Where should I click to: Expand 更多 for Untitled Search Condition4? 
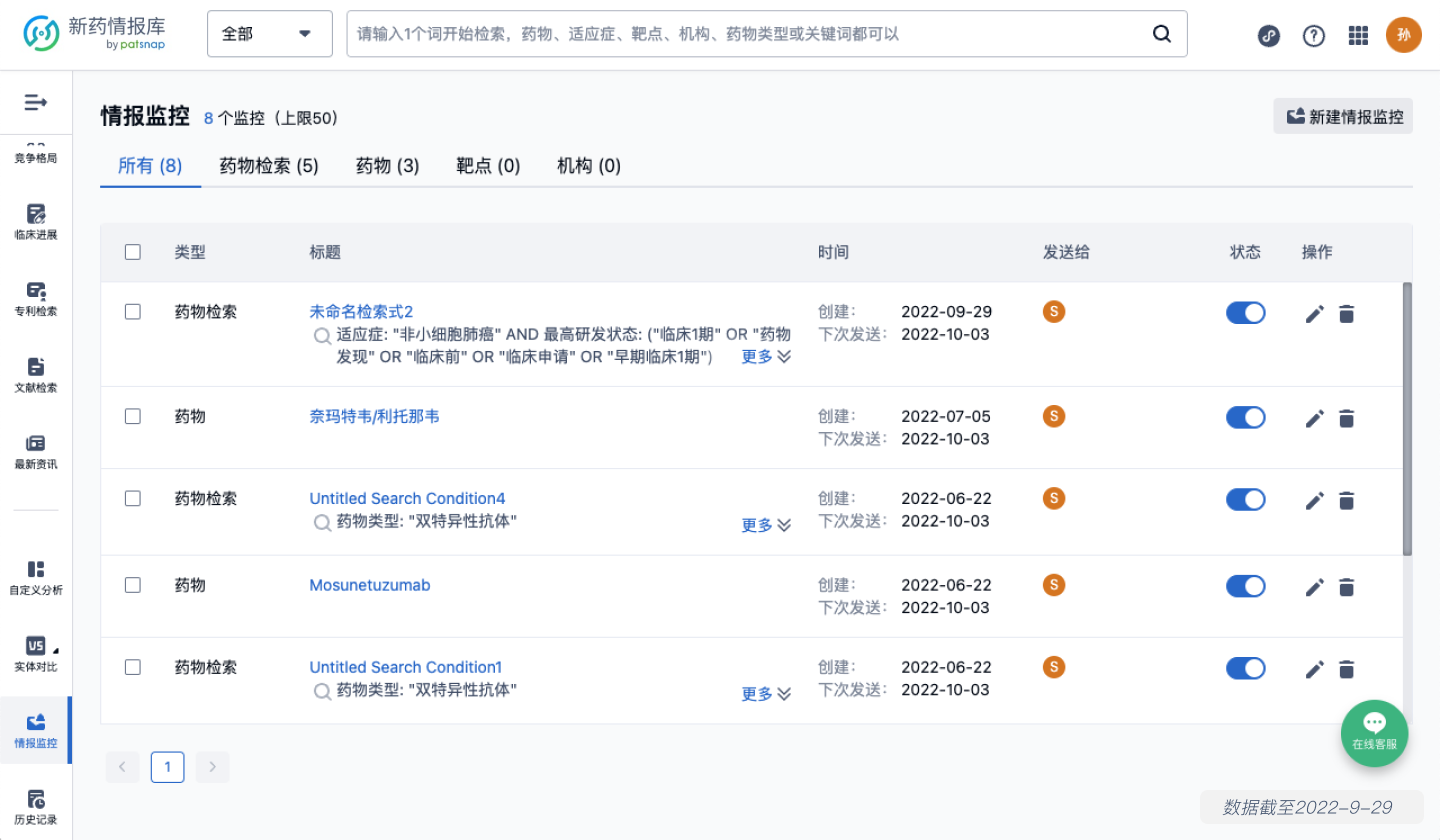(x=766, y=526)
